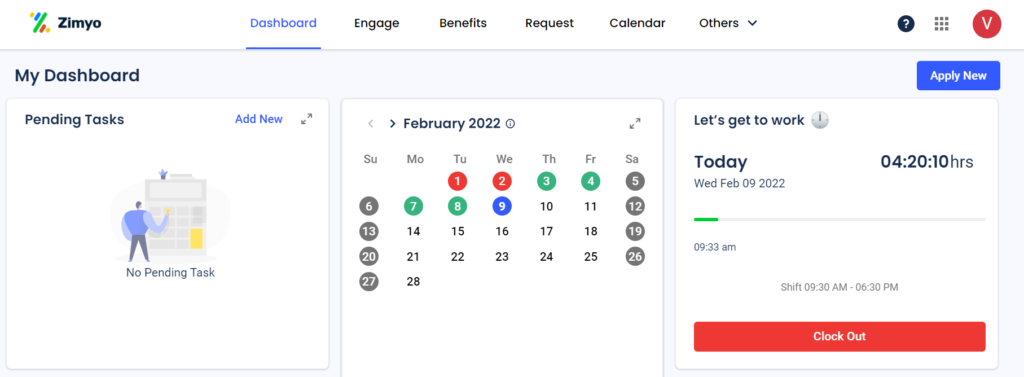Click the clock emoji next to Let's get to work
Image resolution: width=1024 pixels, height=377 pixels.
coord(820,120)
